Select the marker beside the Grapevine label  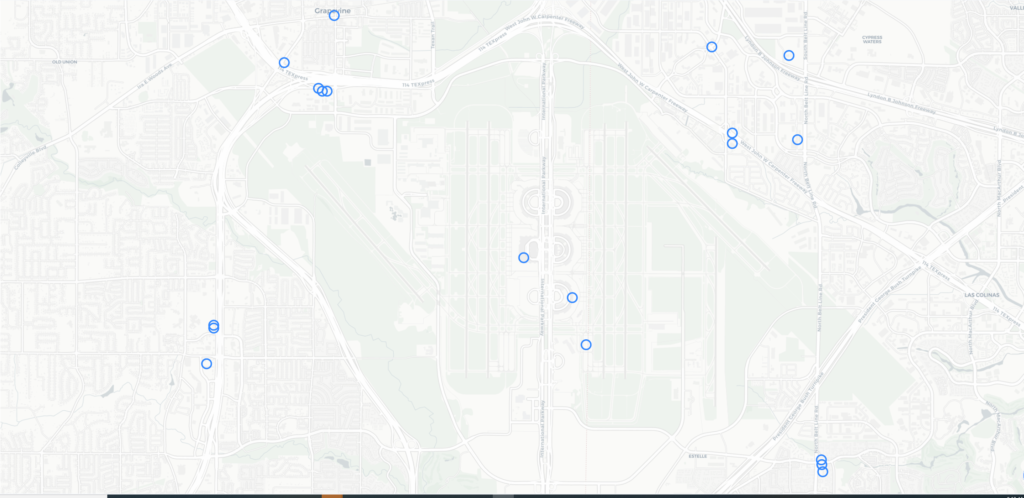pos(334,15)
